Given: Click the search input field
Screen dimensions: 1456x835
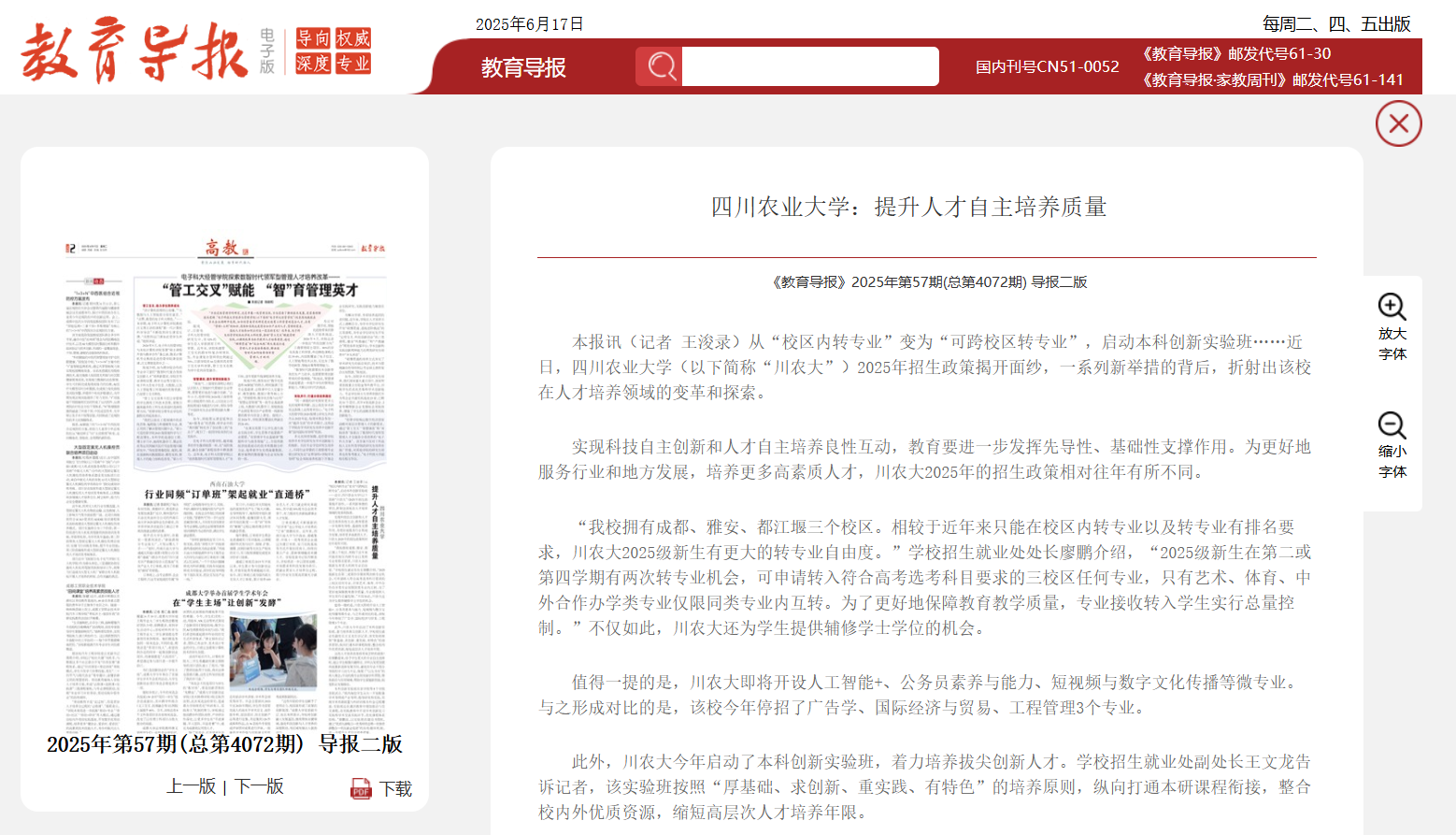Looking at the screenshot, I should (810, 66).
